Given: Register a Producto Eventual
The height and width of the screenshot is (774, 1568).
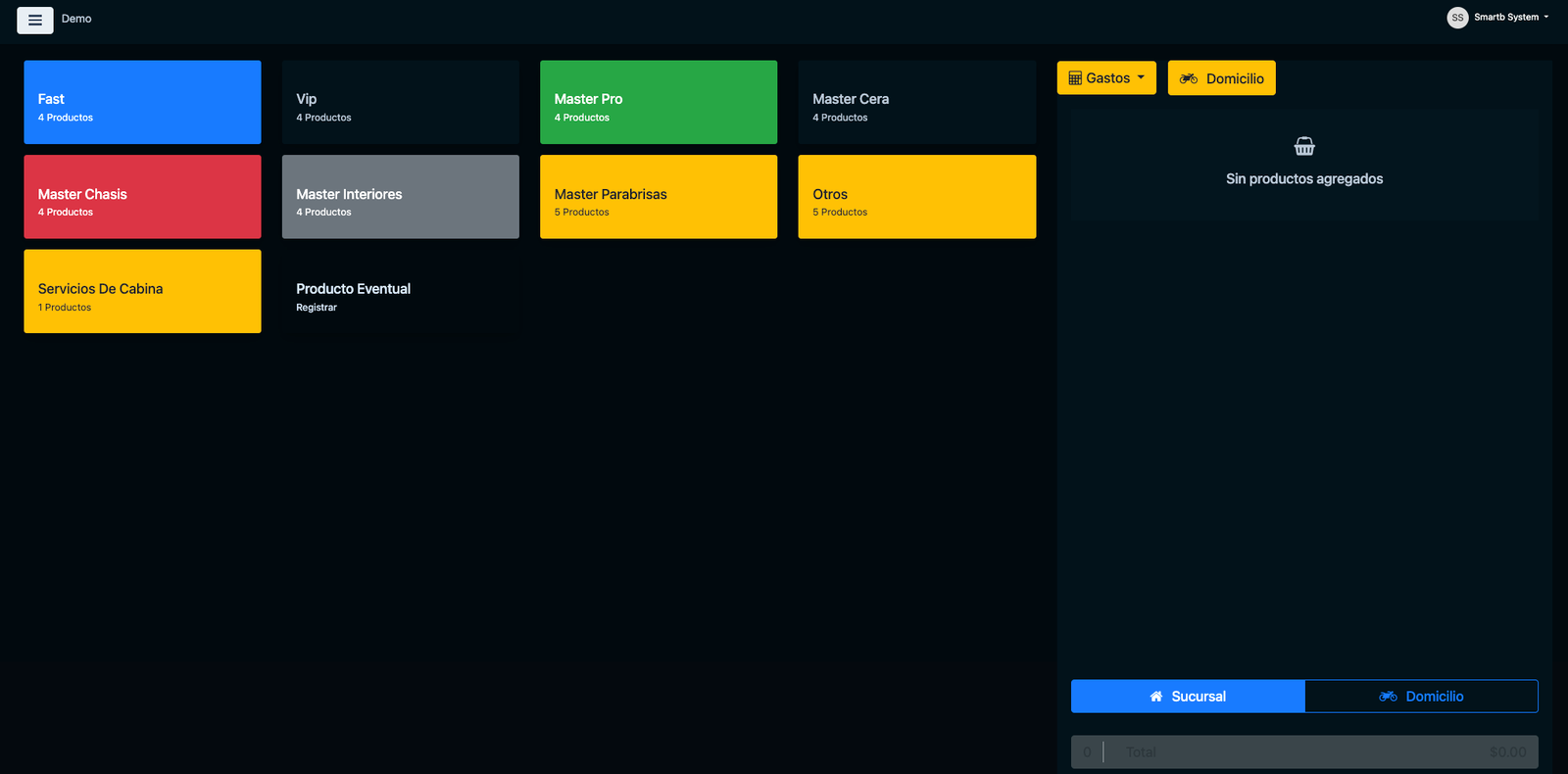Looking at the screenshot, I should 401,292.
